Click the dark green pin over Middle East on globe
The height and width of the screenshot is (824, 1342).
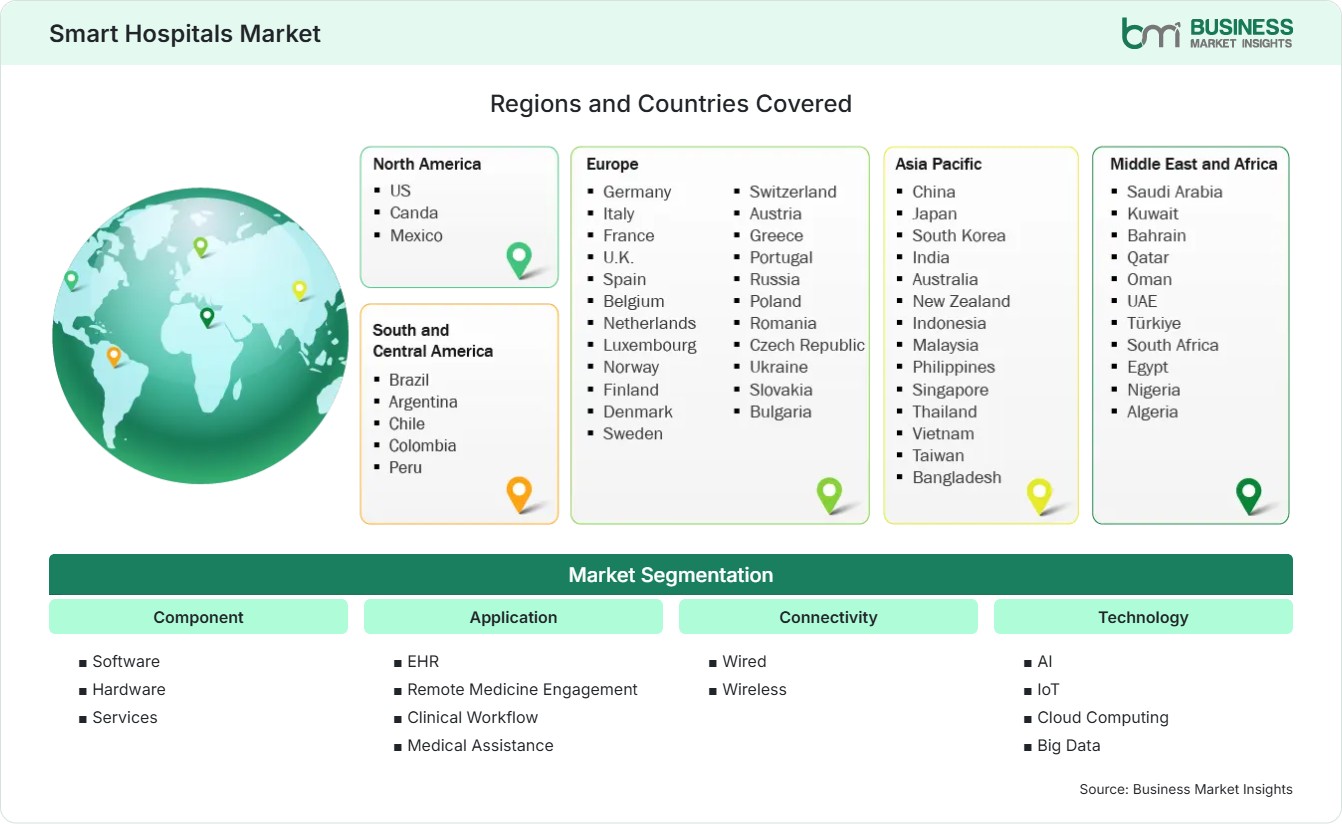tap(207, 317)
